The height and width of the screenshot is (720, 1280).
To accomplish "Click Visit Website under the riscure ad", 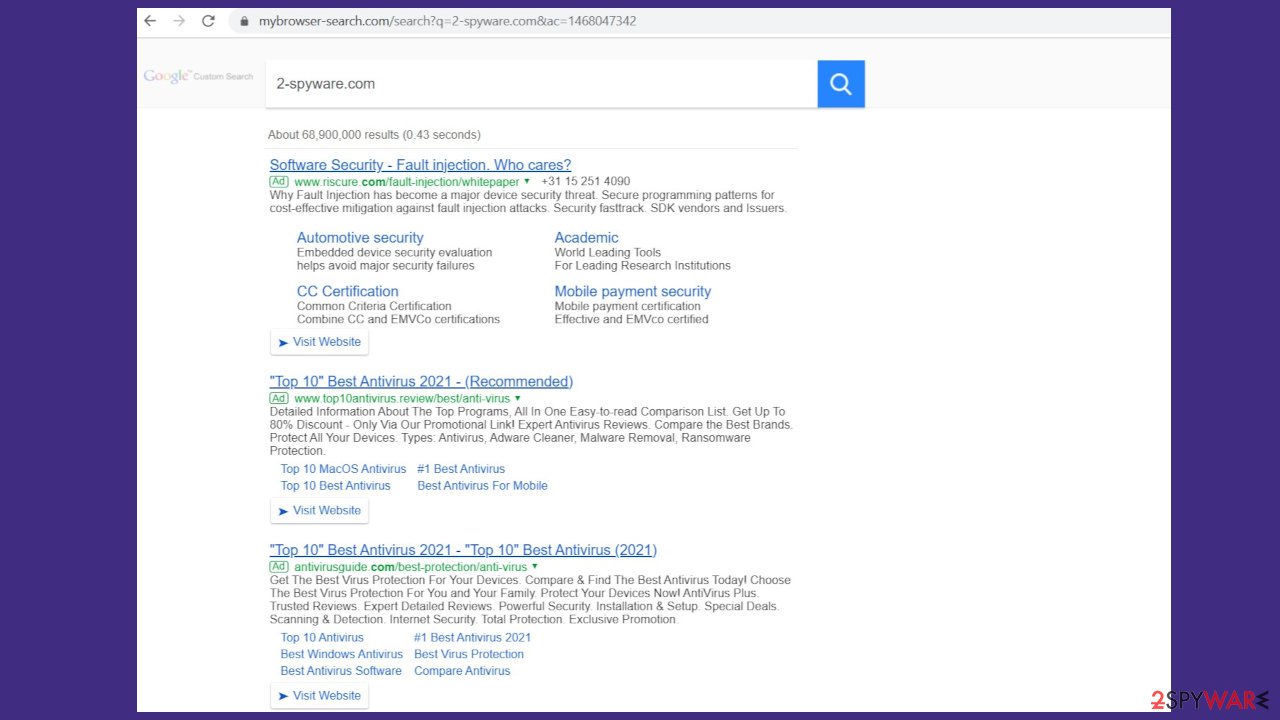I will 319,342.
